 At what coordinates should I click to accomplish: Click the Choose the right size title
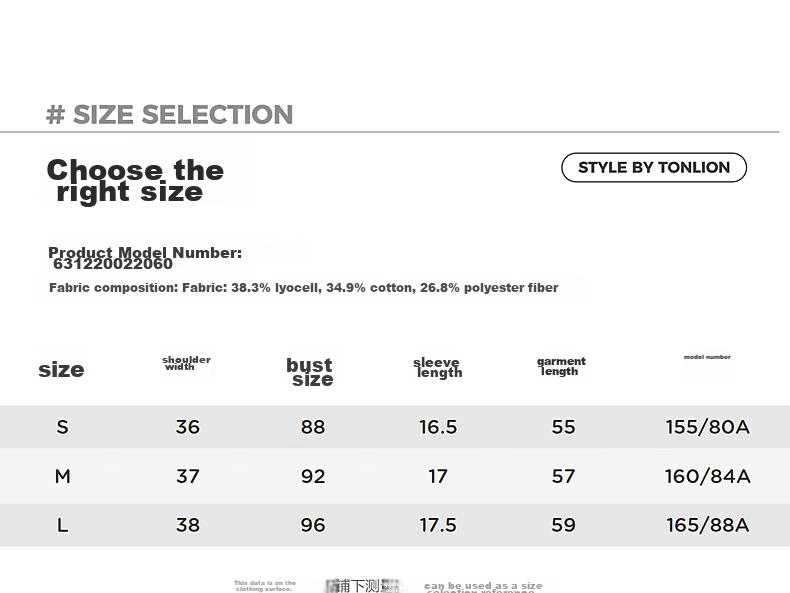(x=135, y=180)
